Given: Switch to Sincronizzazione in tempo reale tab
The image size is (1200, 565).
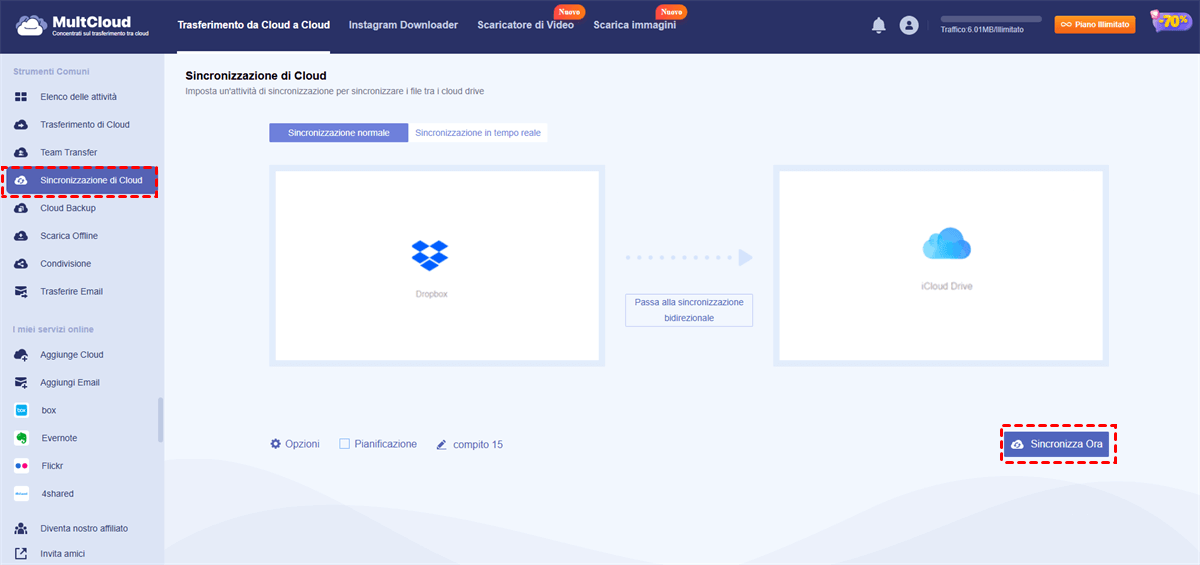Looking at the screenshot, I should 478,133.
